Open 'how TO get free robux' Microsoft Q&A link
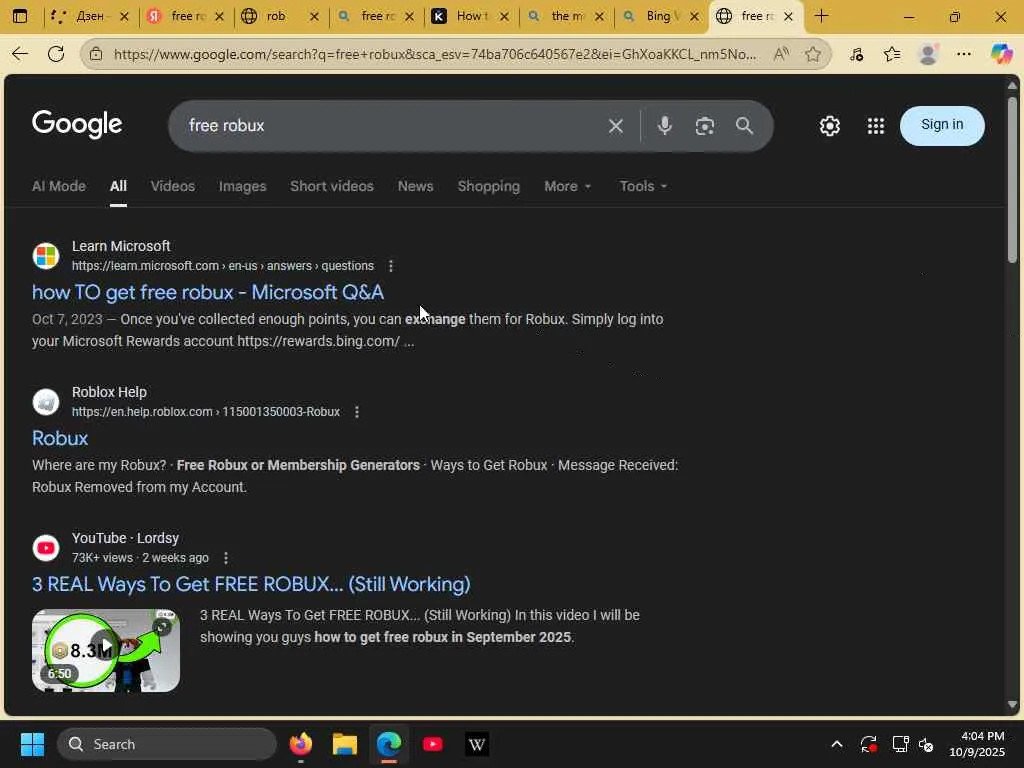This screenshot has height=768, width=1024. coord(208,293)
